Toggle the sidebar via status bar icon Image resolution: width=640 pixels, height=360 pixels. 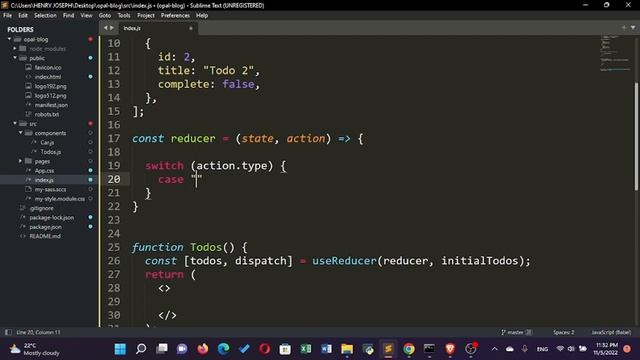[x=8, y=332]
